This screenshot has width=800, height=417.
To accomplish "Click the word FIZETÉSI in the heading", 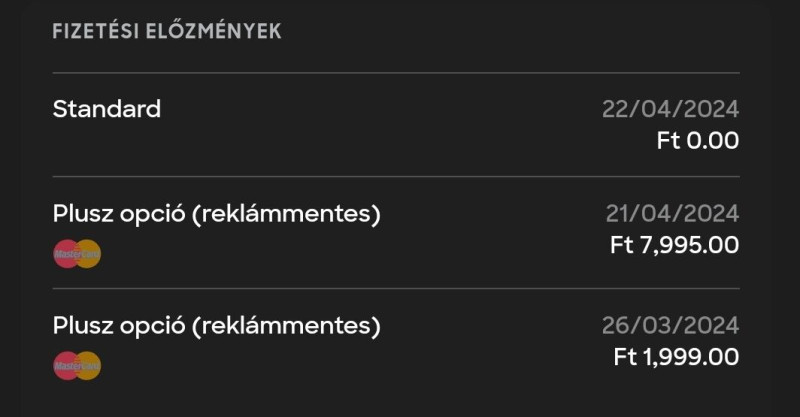I will click(x=94, y=31).
